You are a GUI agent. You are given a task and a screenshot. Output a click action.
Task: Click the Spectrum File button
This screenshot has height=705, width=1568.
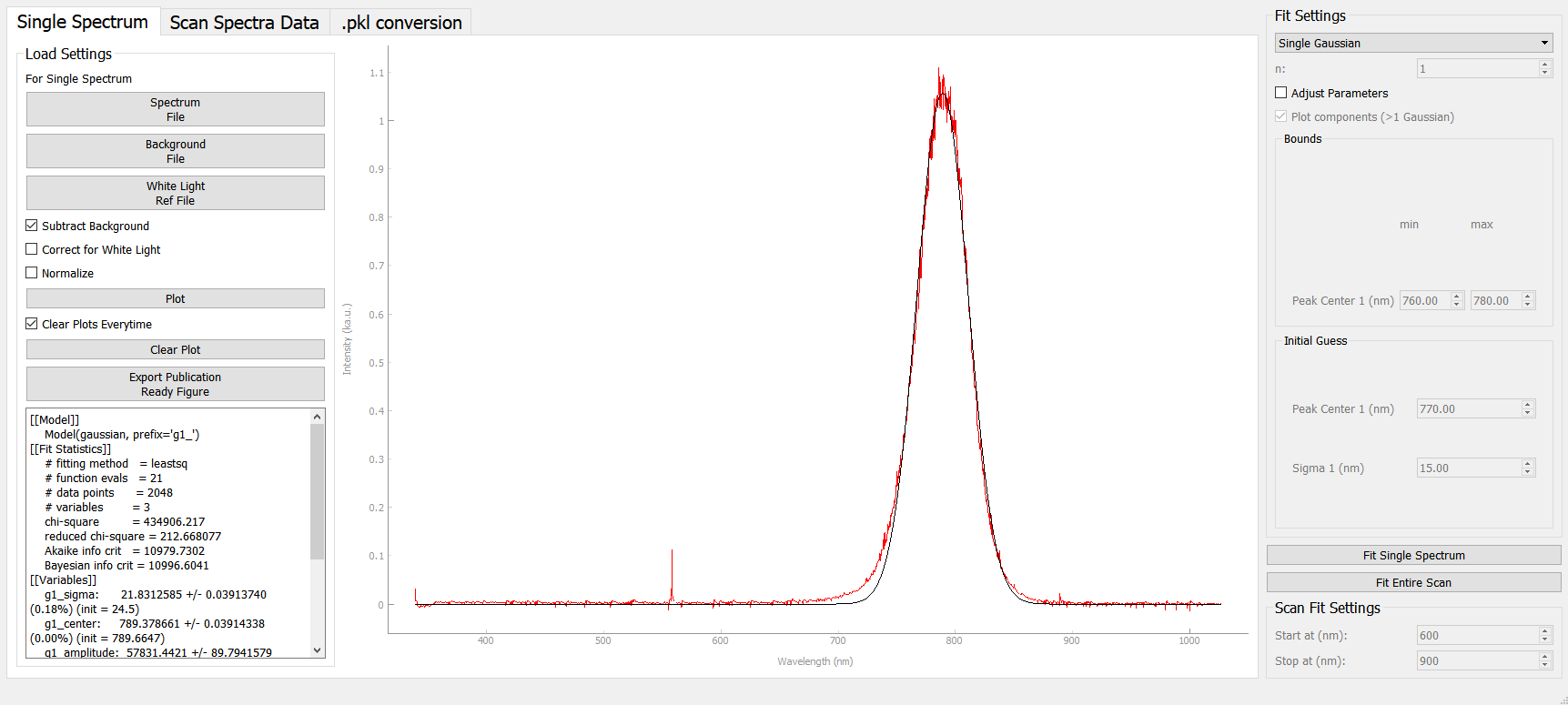tap(176, 109)
